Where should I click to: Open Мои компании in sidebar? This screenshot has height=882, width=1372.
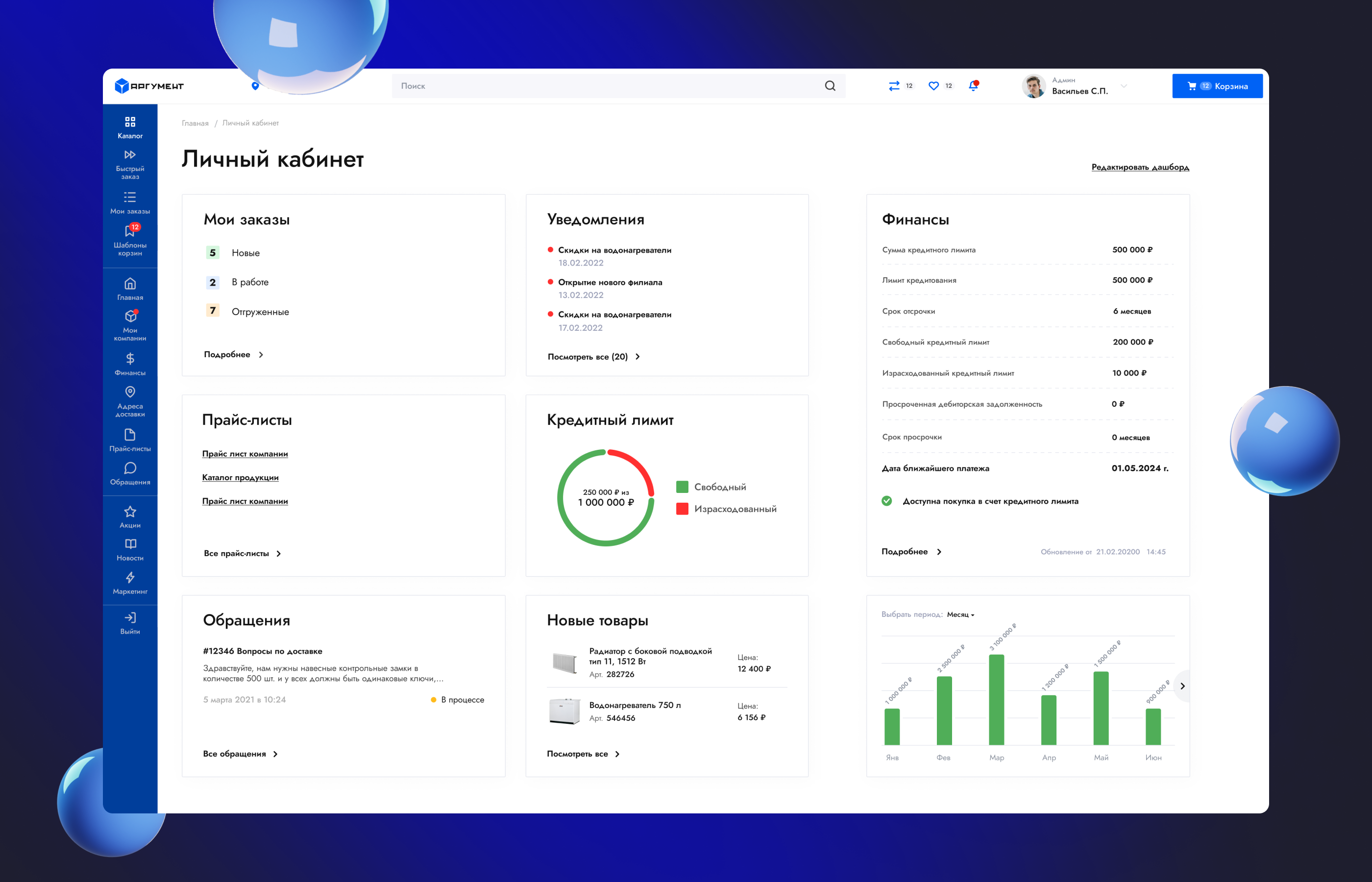pos(130,317)
